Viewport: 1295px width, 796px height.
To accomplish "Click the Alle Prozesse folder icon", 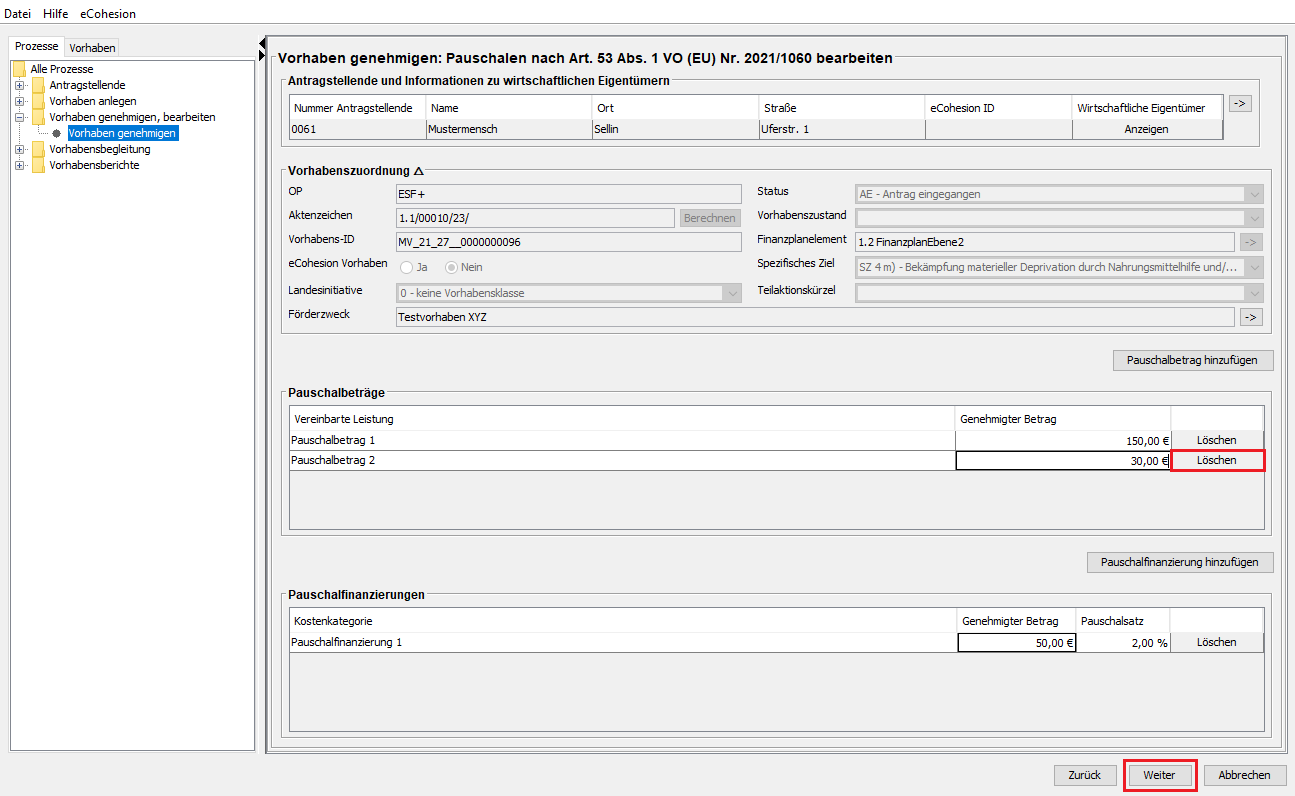I will tap(20, 69).
